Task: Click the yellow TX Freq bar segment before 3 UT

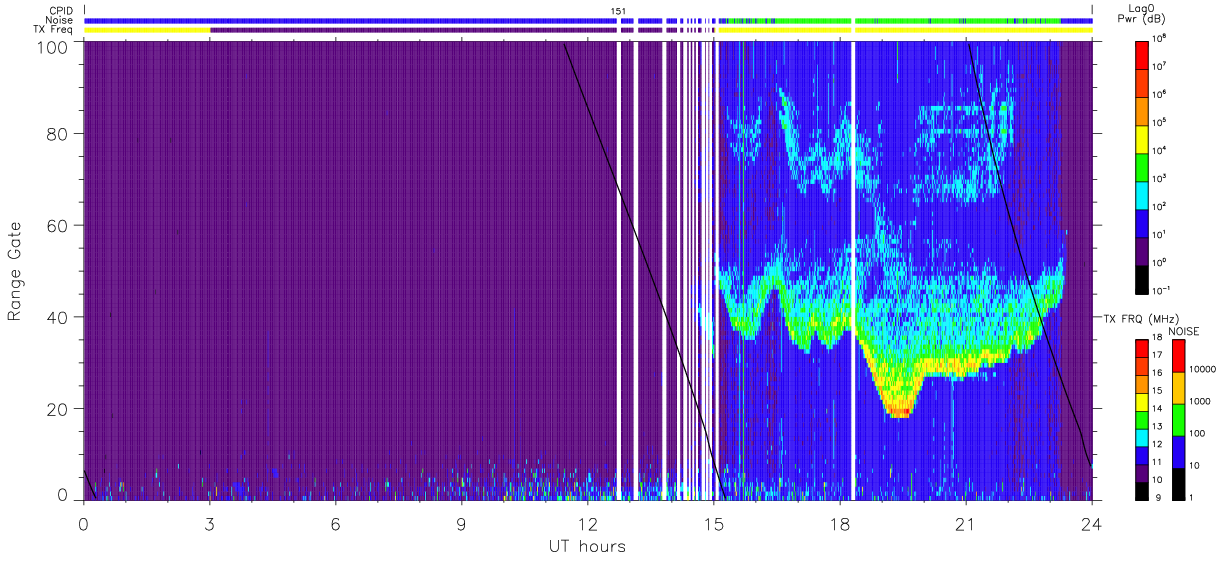Action: 147,30
